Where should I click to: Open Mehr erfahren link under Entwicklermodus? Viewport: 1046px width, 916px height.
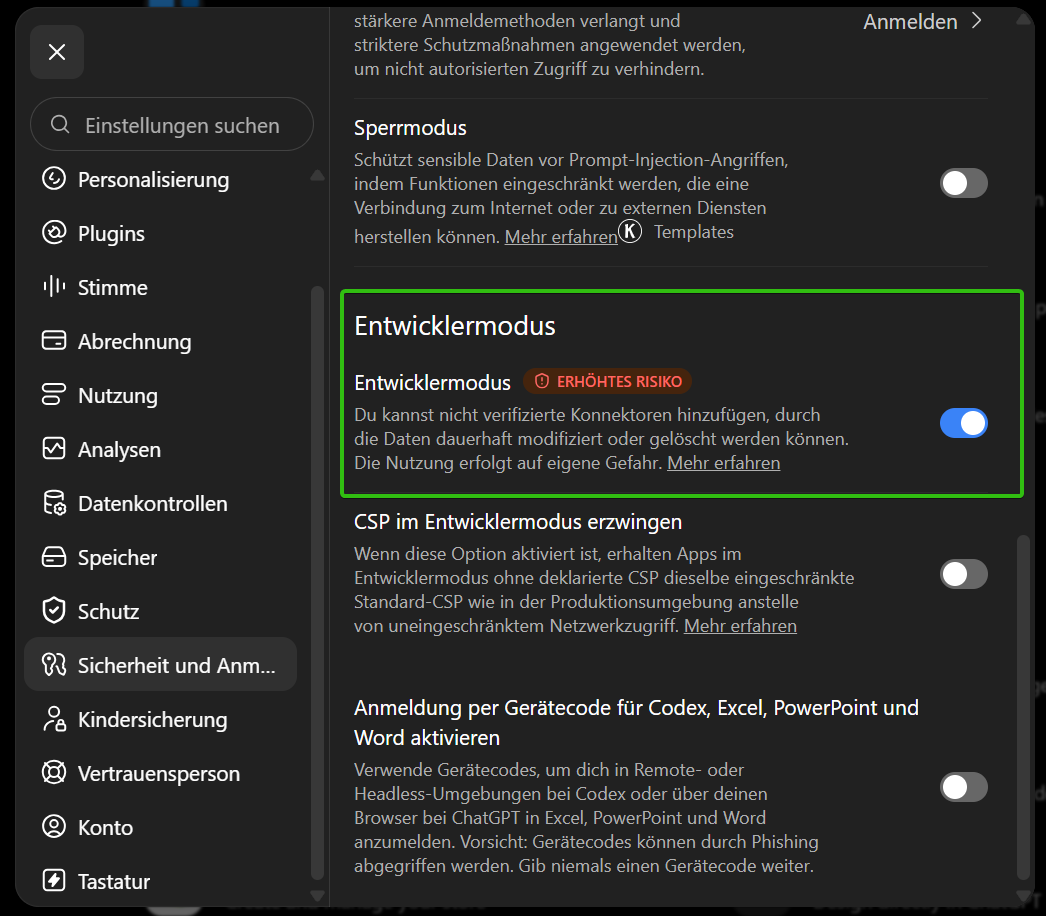click(723, 463)
